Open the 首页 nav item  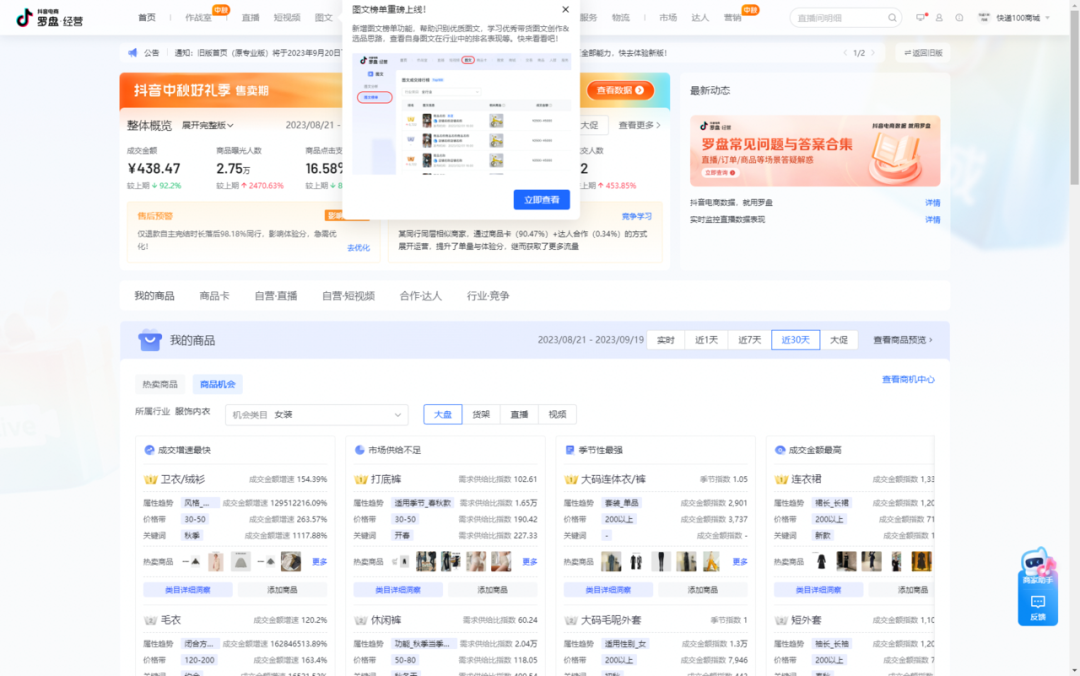click(147, 18)
